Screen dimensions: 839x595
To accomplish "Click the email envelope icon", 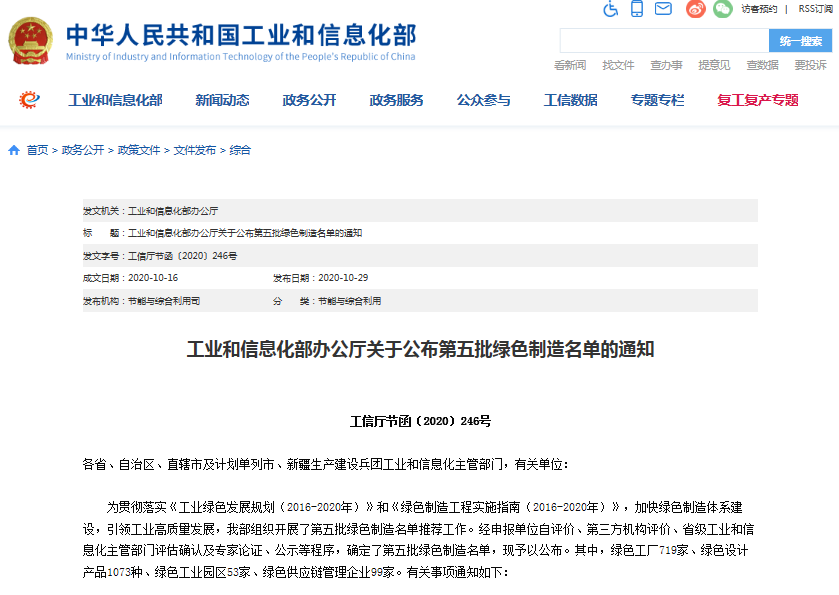I will point(663,9).
